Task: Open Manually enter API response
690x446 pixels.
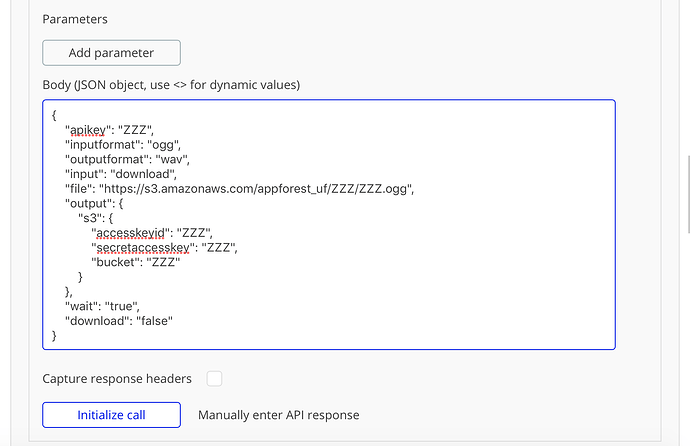Action: point(278,415)
